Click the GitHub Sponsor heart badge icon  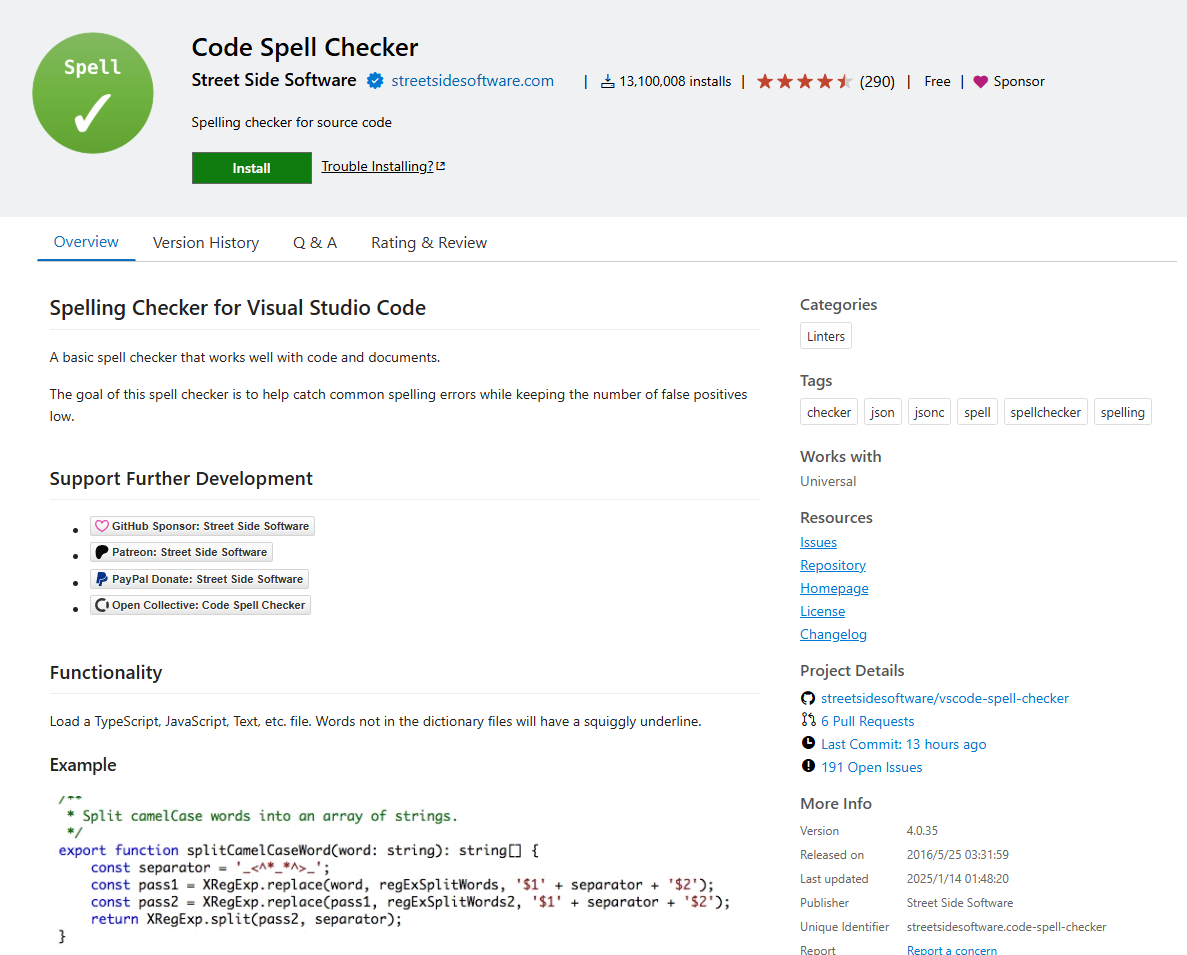click(101, 526)
